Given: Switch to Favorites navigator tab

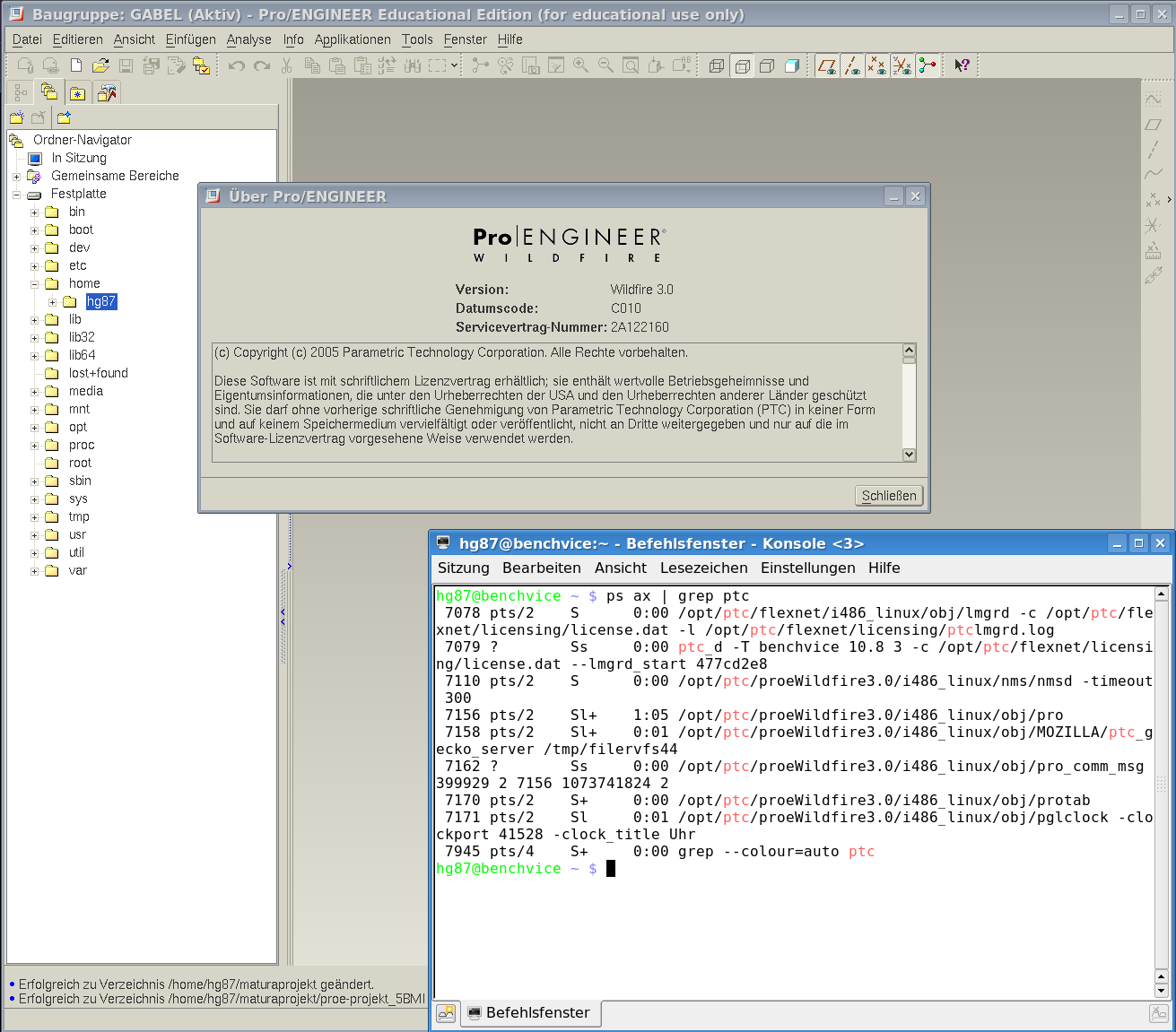Looking at the screenshot, I should (78, 92).
